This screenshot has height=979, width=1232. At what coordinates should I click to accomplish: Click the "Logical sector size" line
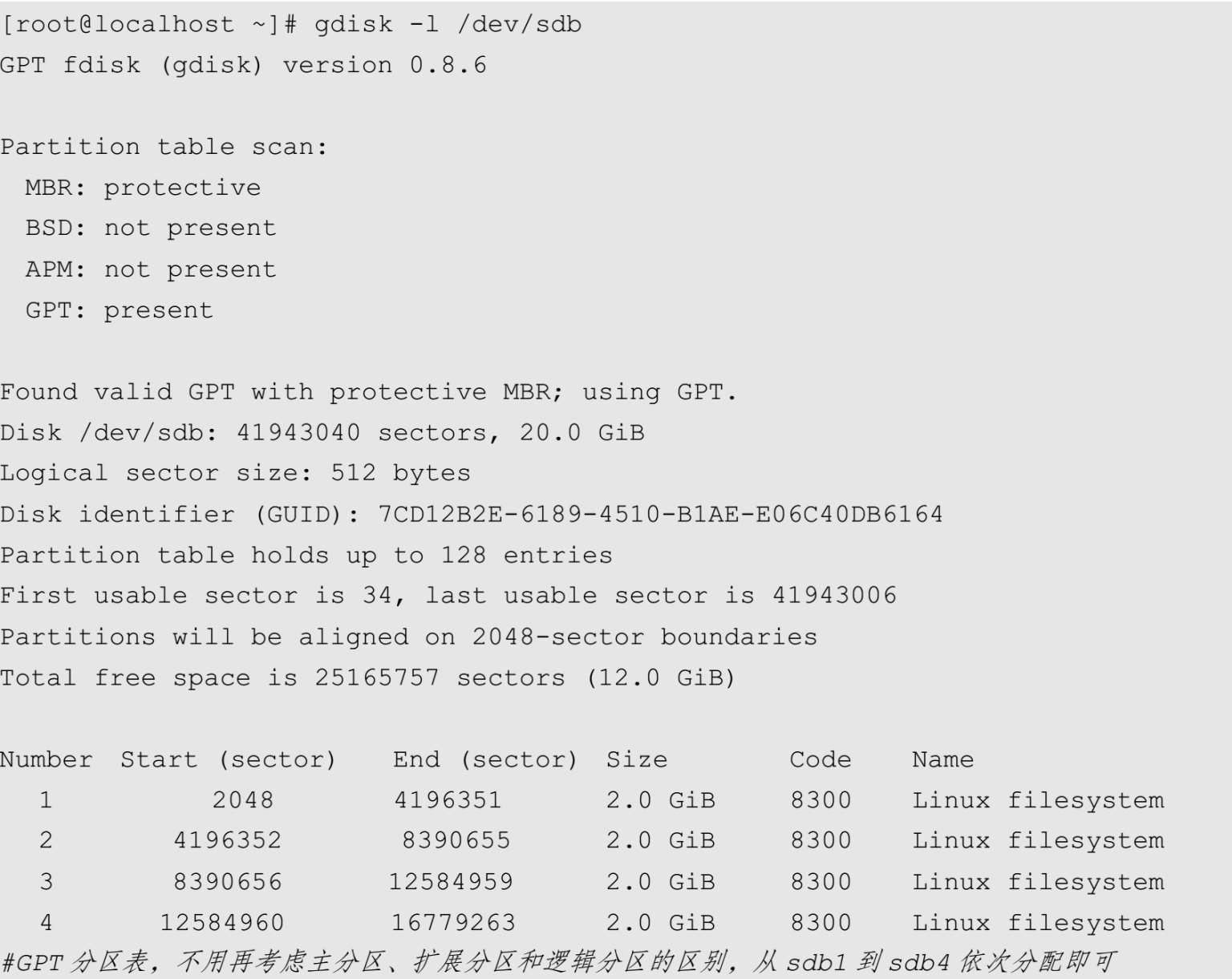click(235, 473)
